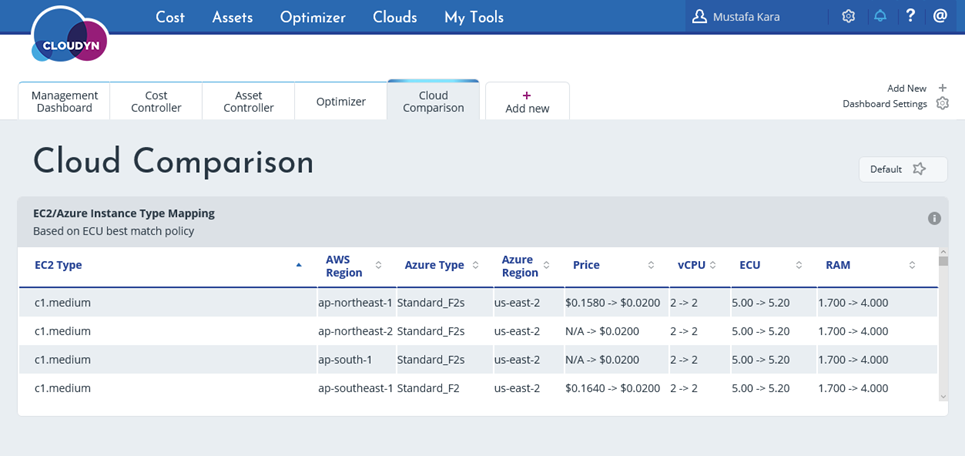This screenshot has width=965, height=456.
Task: Click the Default button
Action: (x=903, y=169)
